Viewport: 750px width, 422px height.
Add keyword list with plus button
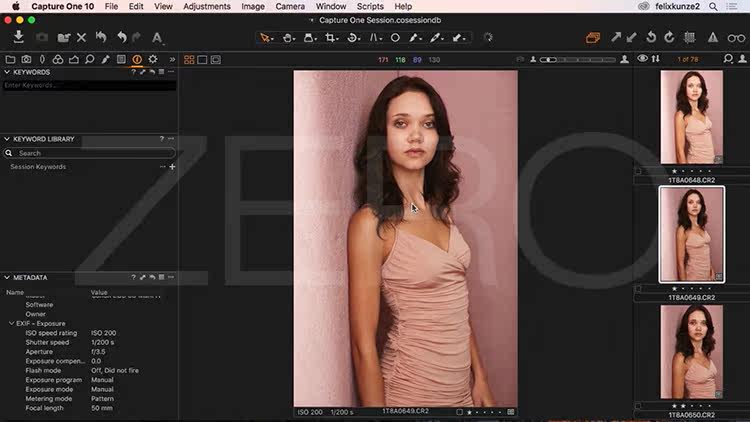pyautogui.click(x=172, y=167)
